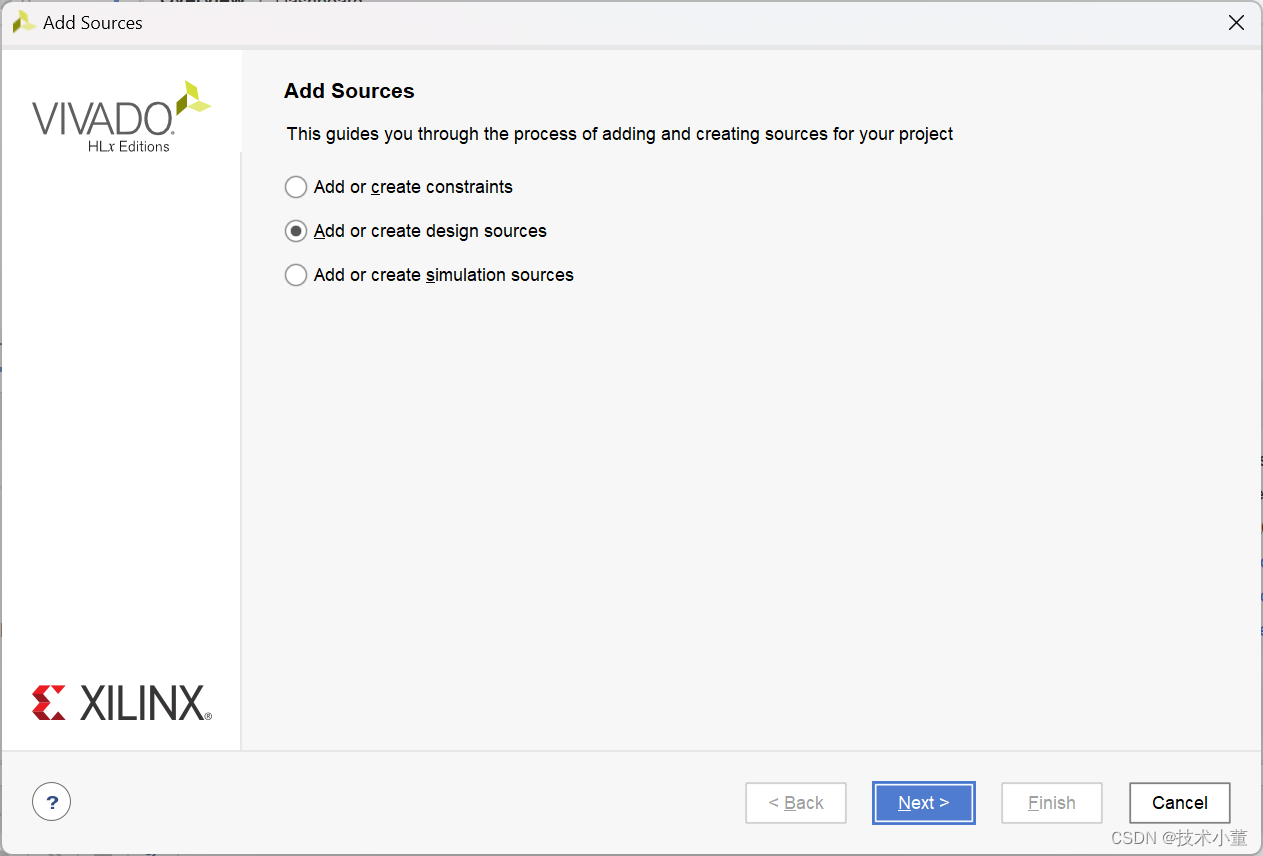Click the wizard description sentence

click(620, 134)
